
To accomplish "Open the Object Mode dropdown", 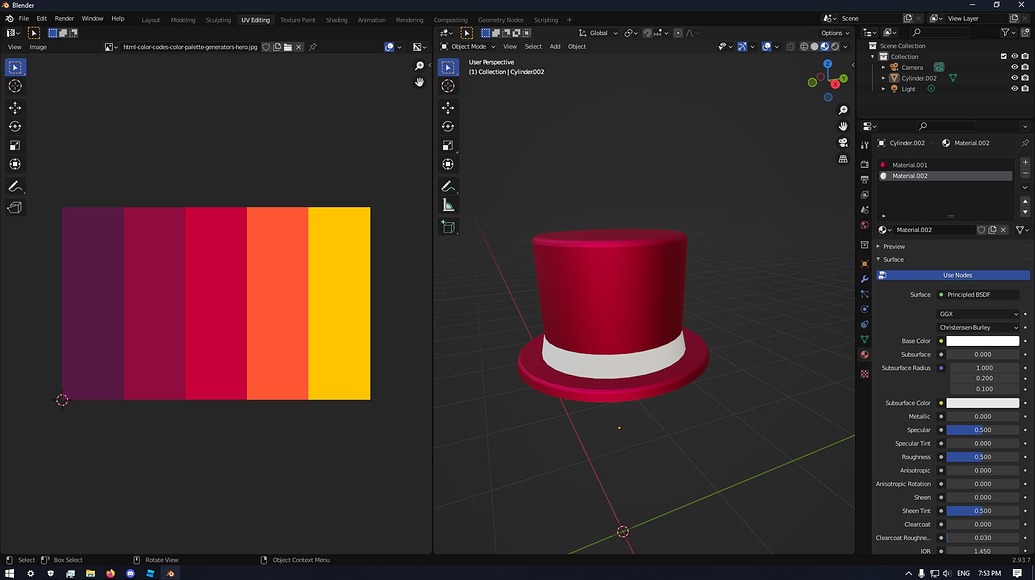I will pos(468,47).
